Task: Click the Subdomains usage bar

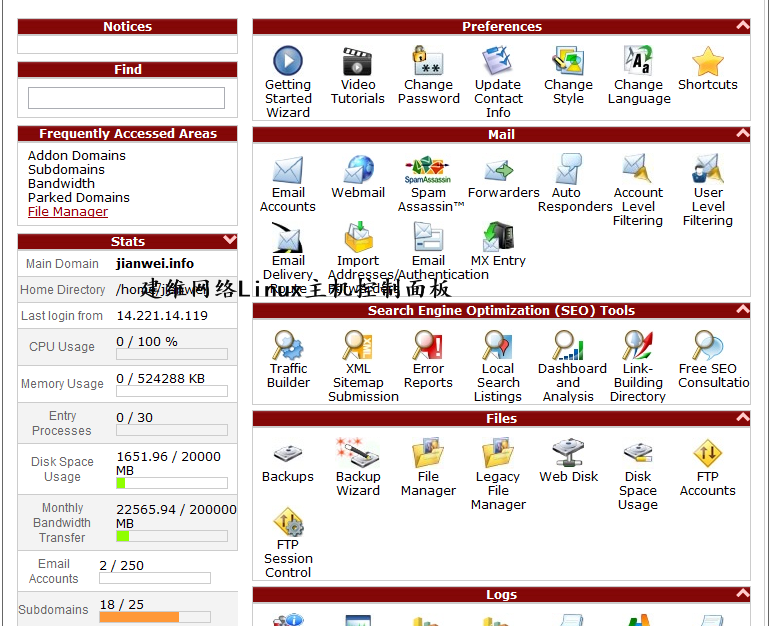Action: (155, 617)
